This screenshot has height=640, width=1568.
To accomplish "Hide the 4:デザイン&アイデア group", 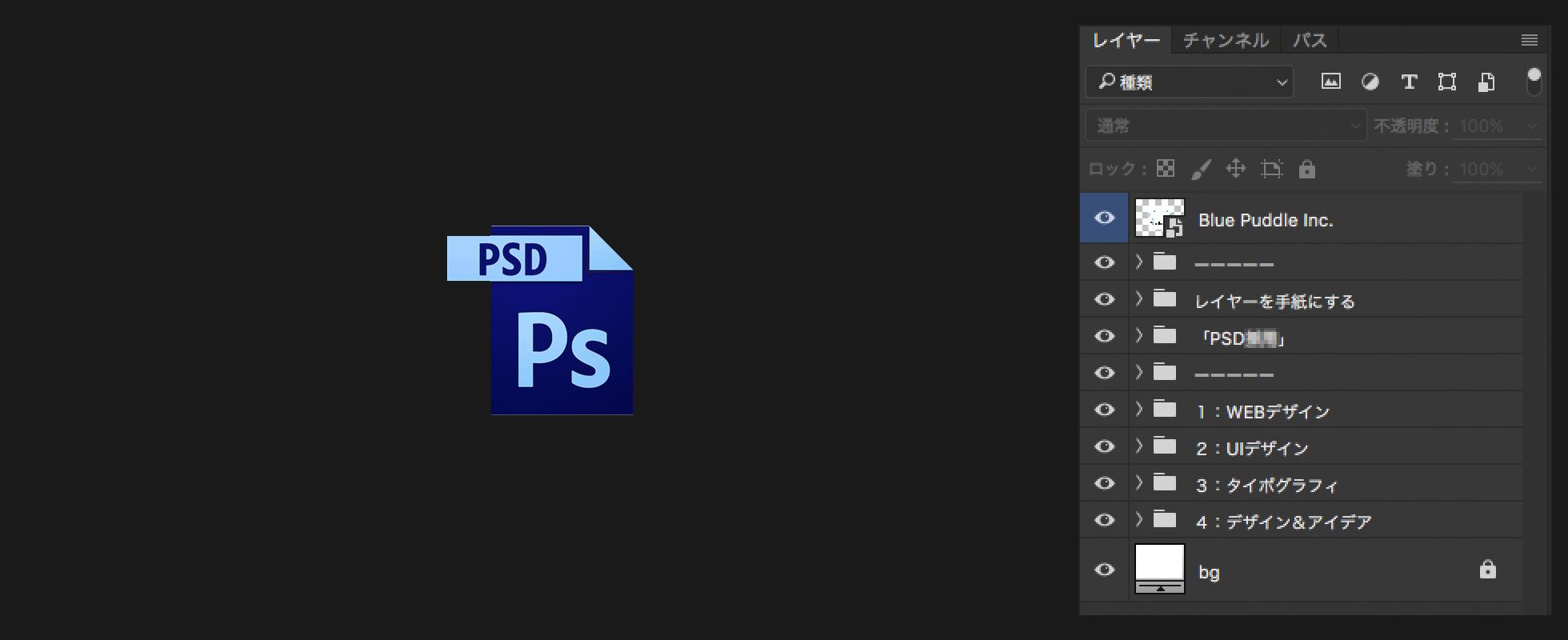I will [x=1104, y=520].
